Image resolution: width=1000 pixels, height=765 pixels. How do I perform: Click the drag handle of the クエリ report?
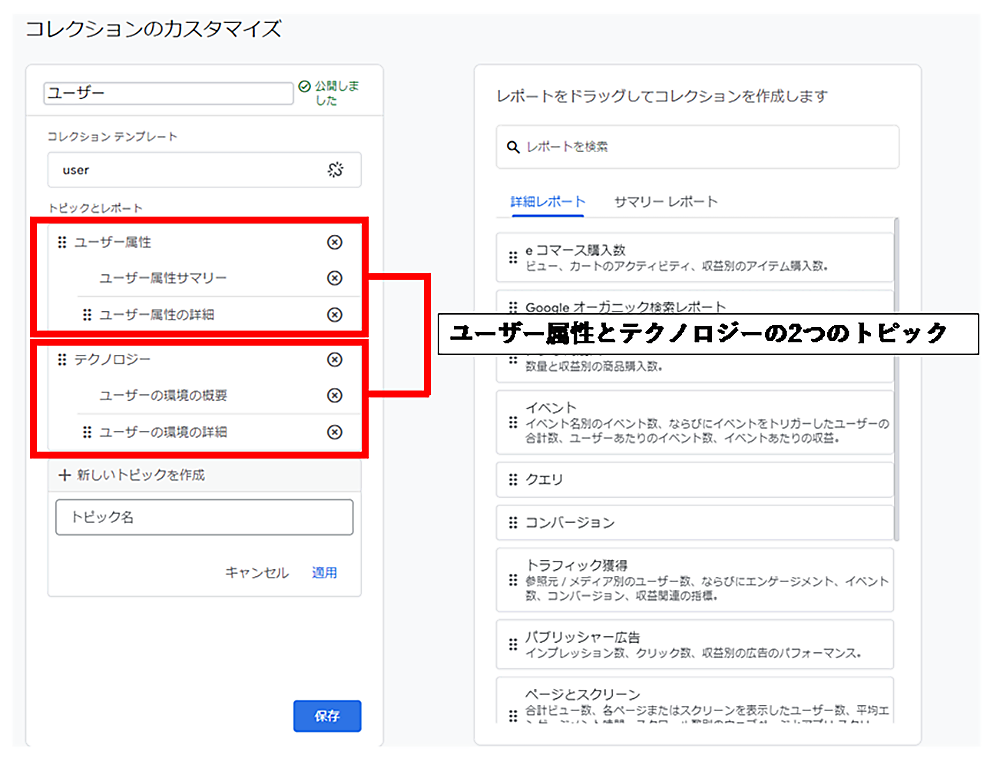click(513, 480)
